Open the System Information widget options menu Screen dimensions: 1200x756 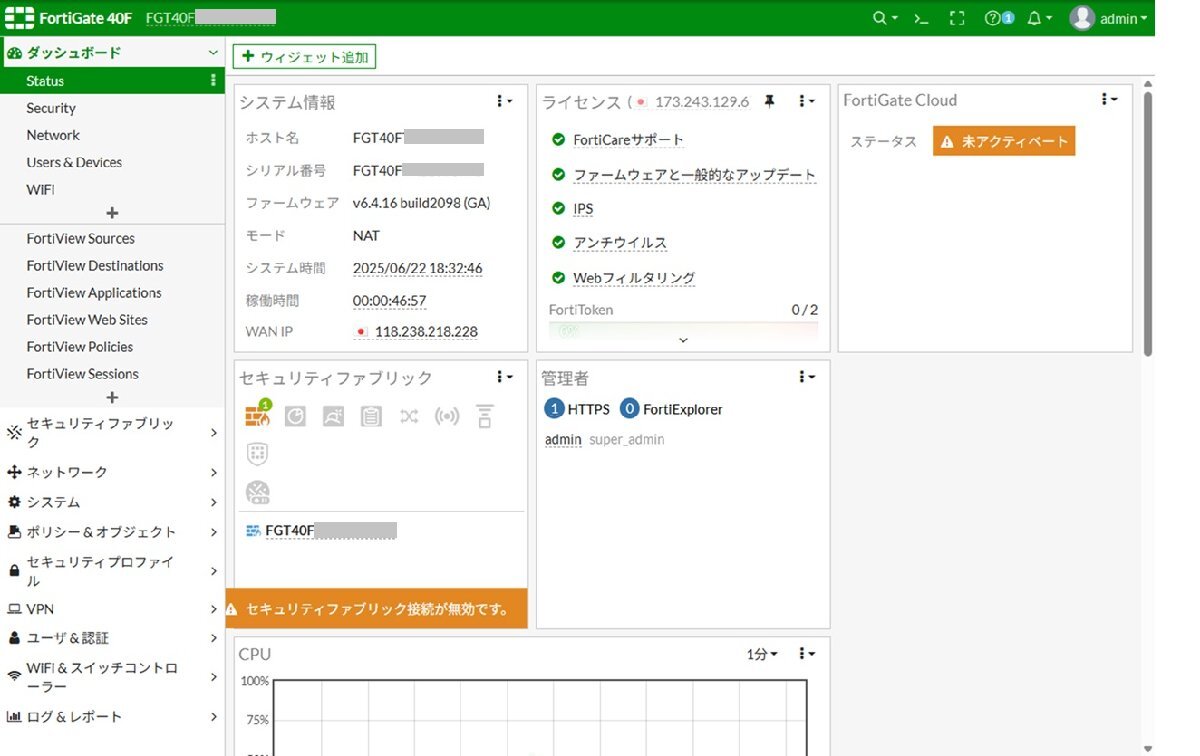tap(503, 99)
